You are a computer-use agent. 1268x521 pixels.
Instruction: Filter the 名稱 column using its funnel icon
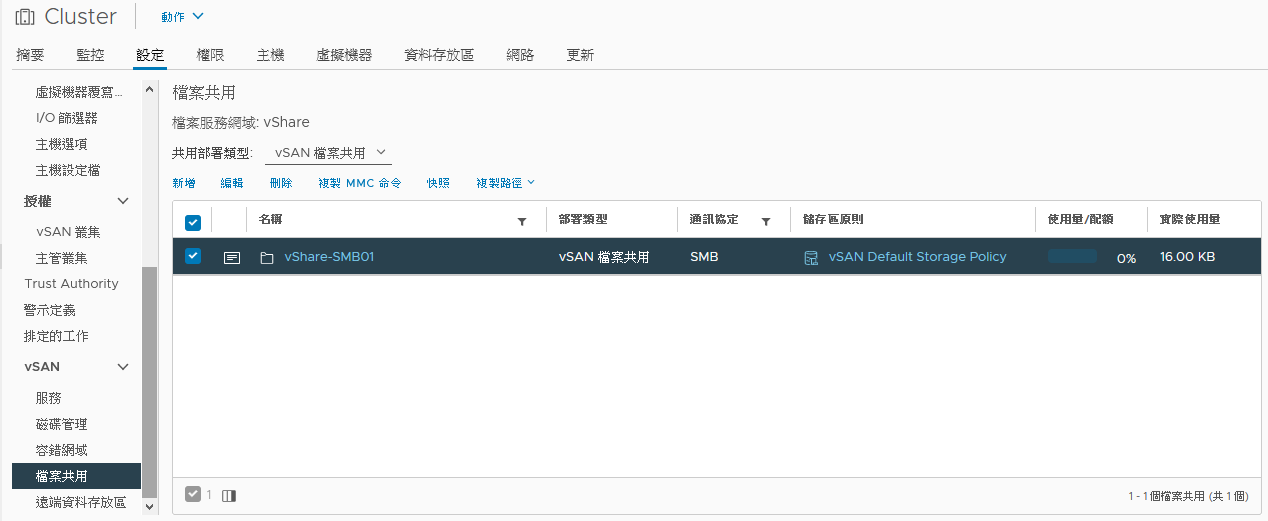tap(521, 221)
